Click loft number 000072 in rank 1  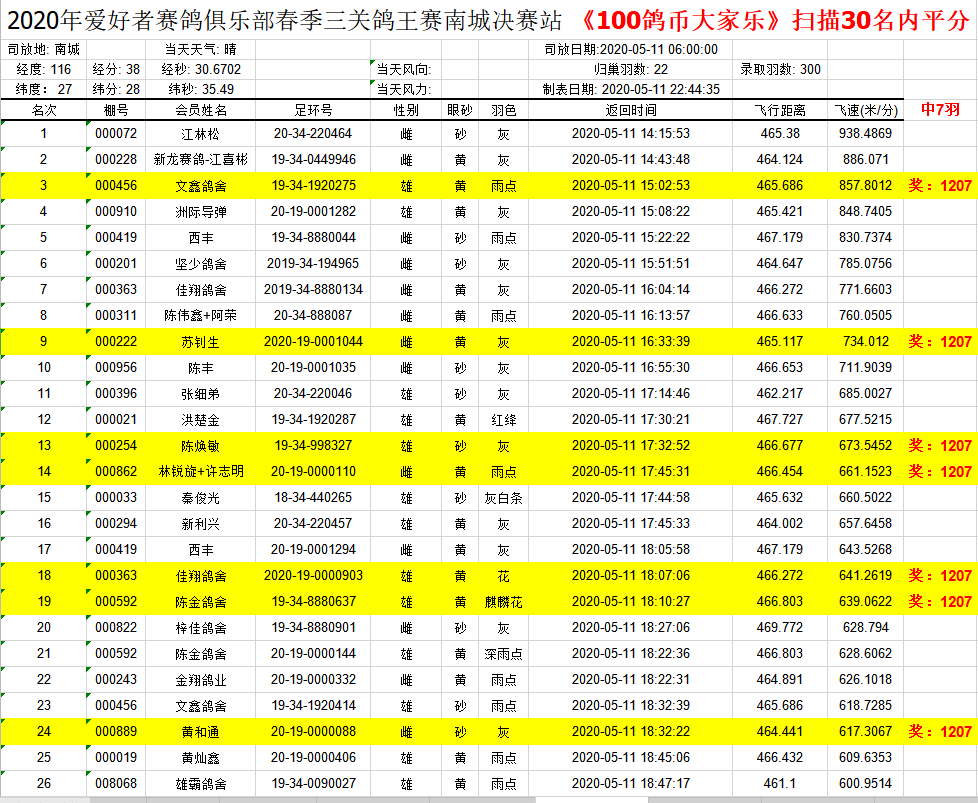(x=116, y=134)
